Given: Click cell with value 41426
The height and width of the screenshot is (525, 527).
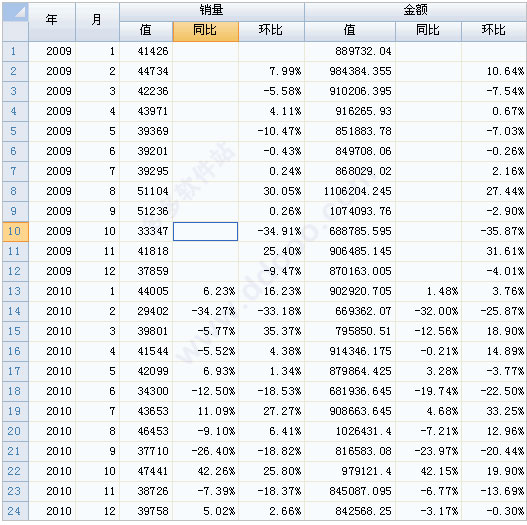Looking at the screenshot, I should [146, 51].
